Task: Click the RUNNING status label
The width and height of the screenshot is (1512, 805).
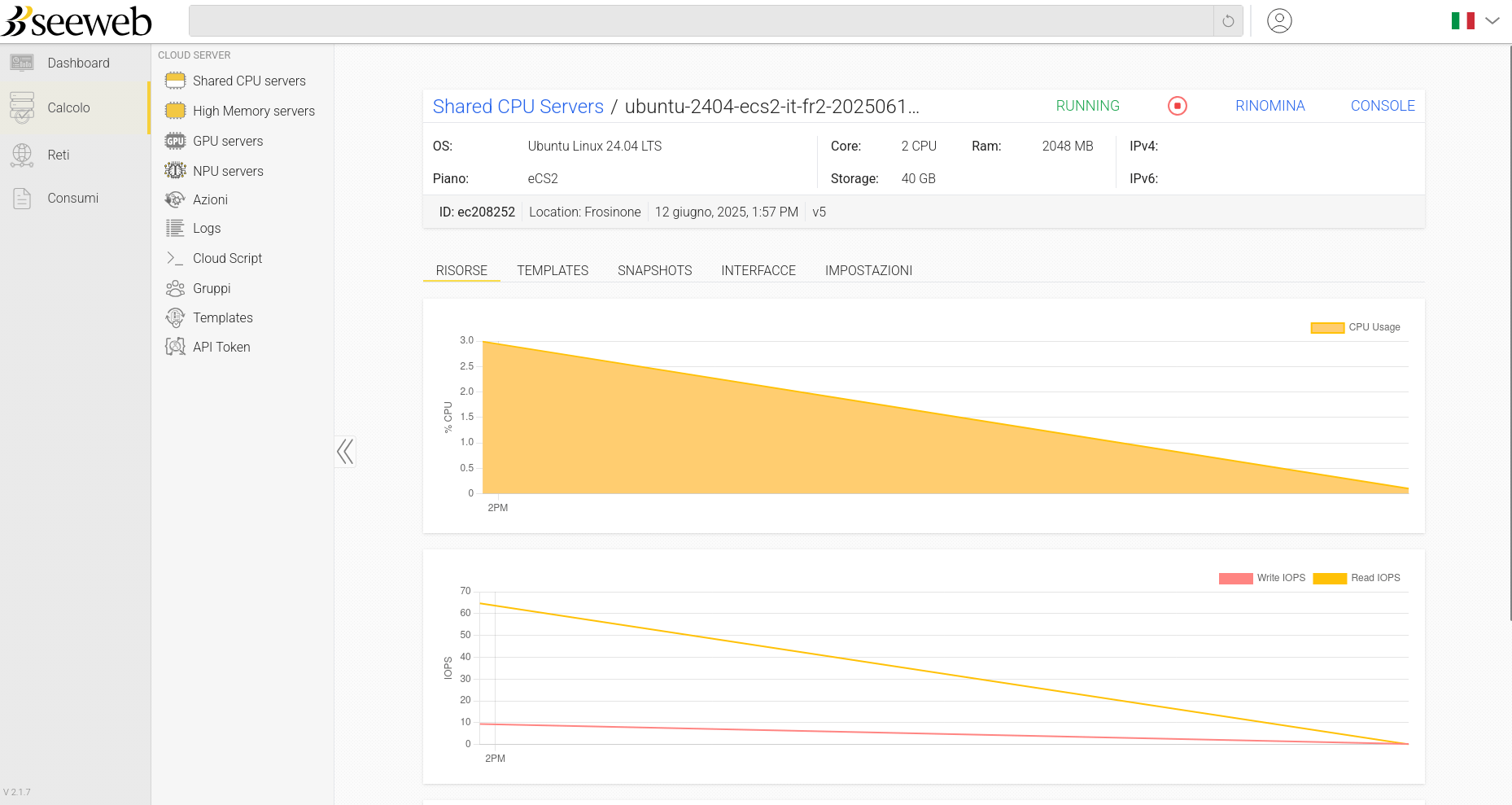Action: [x=1087, y=106]
